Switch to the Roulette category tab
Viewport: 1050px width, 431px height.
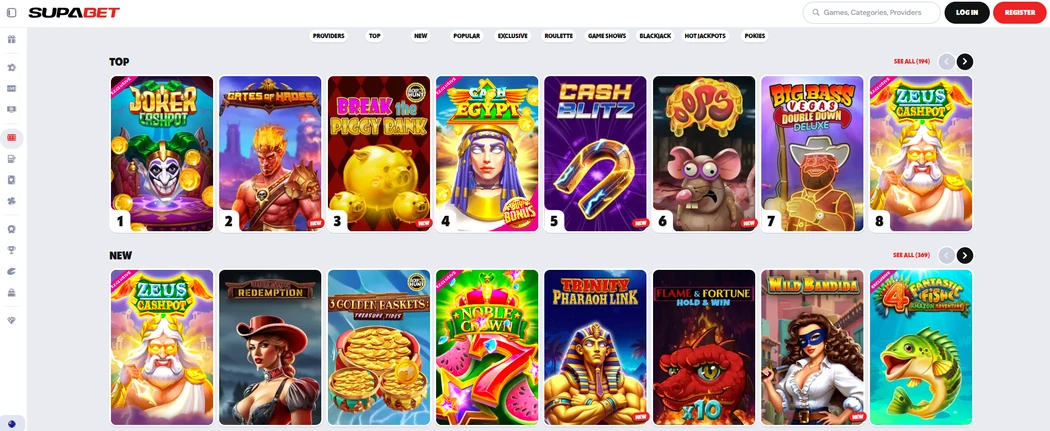[x=558, y=36]
